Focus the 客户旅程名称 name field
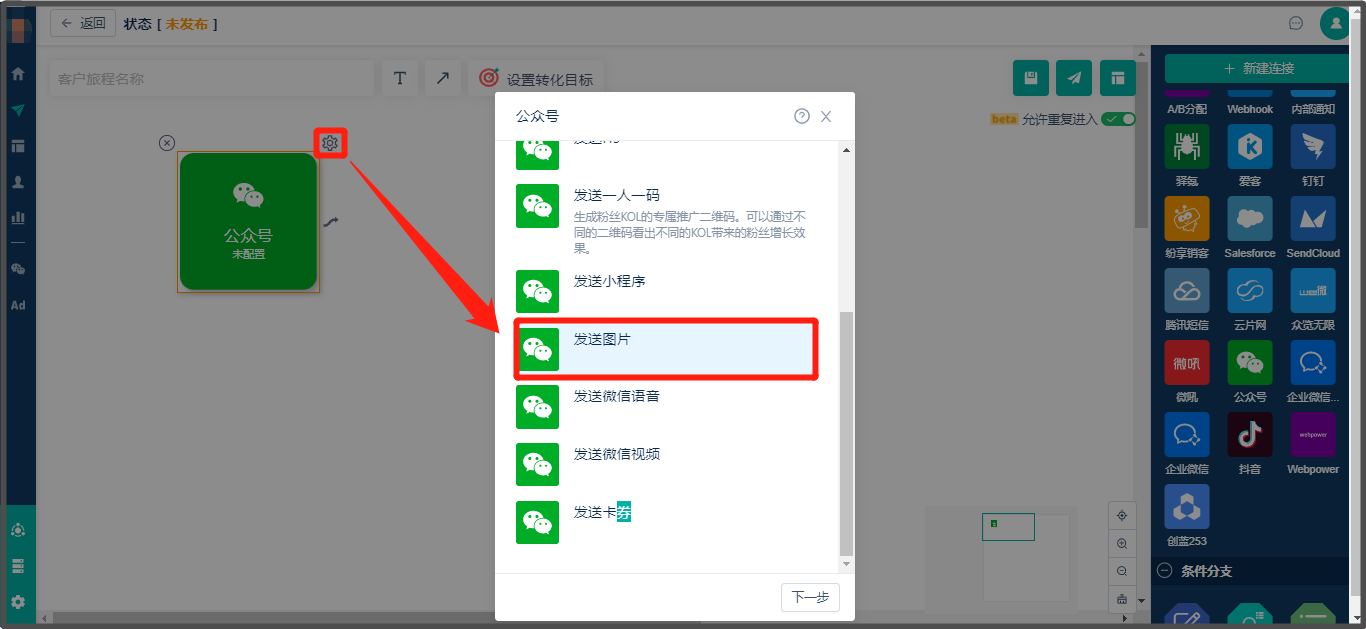The height and width of the screenshot is (629, 1366). pyautogui.click(x=211, y=78)
